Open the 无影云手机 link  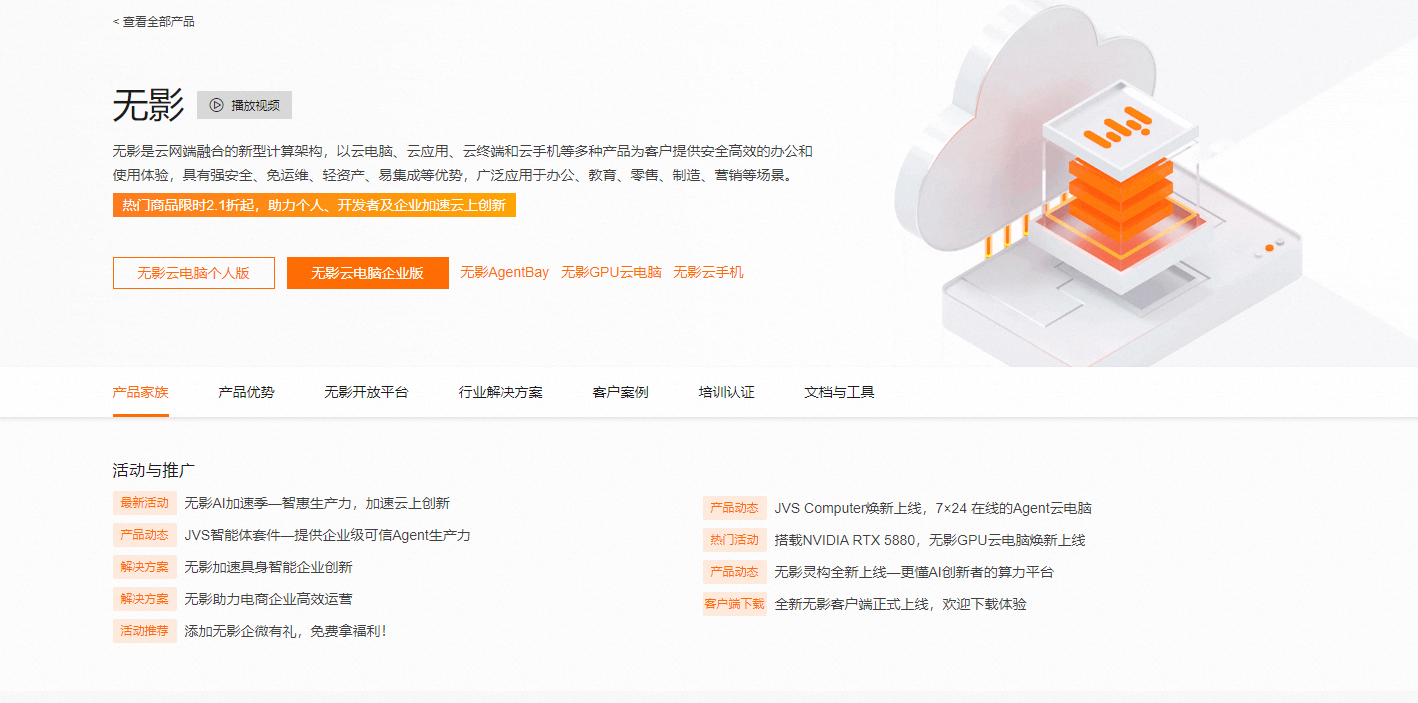click(708, 272)
